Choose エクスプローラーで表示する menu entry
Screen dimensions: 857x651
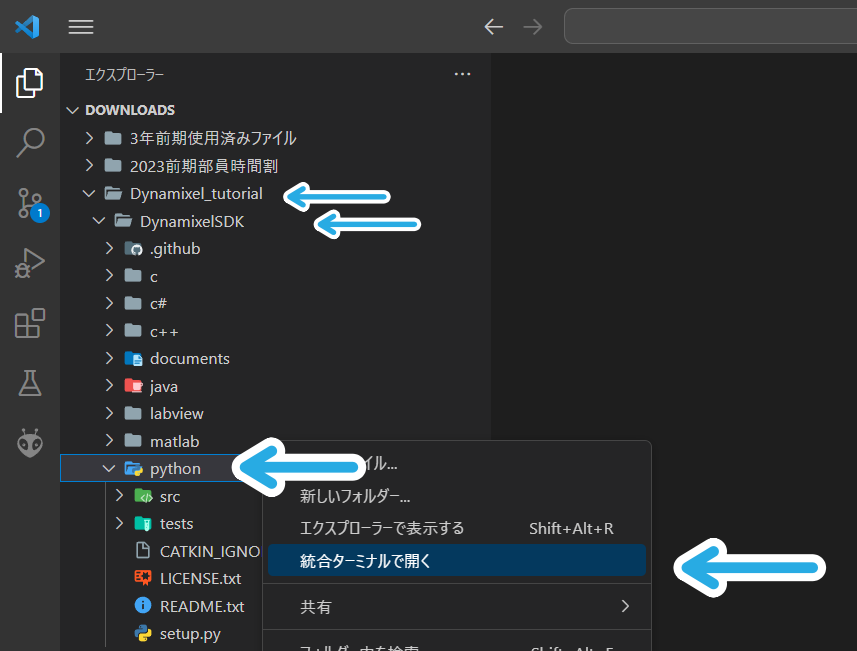[x=456, y=528]
